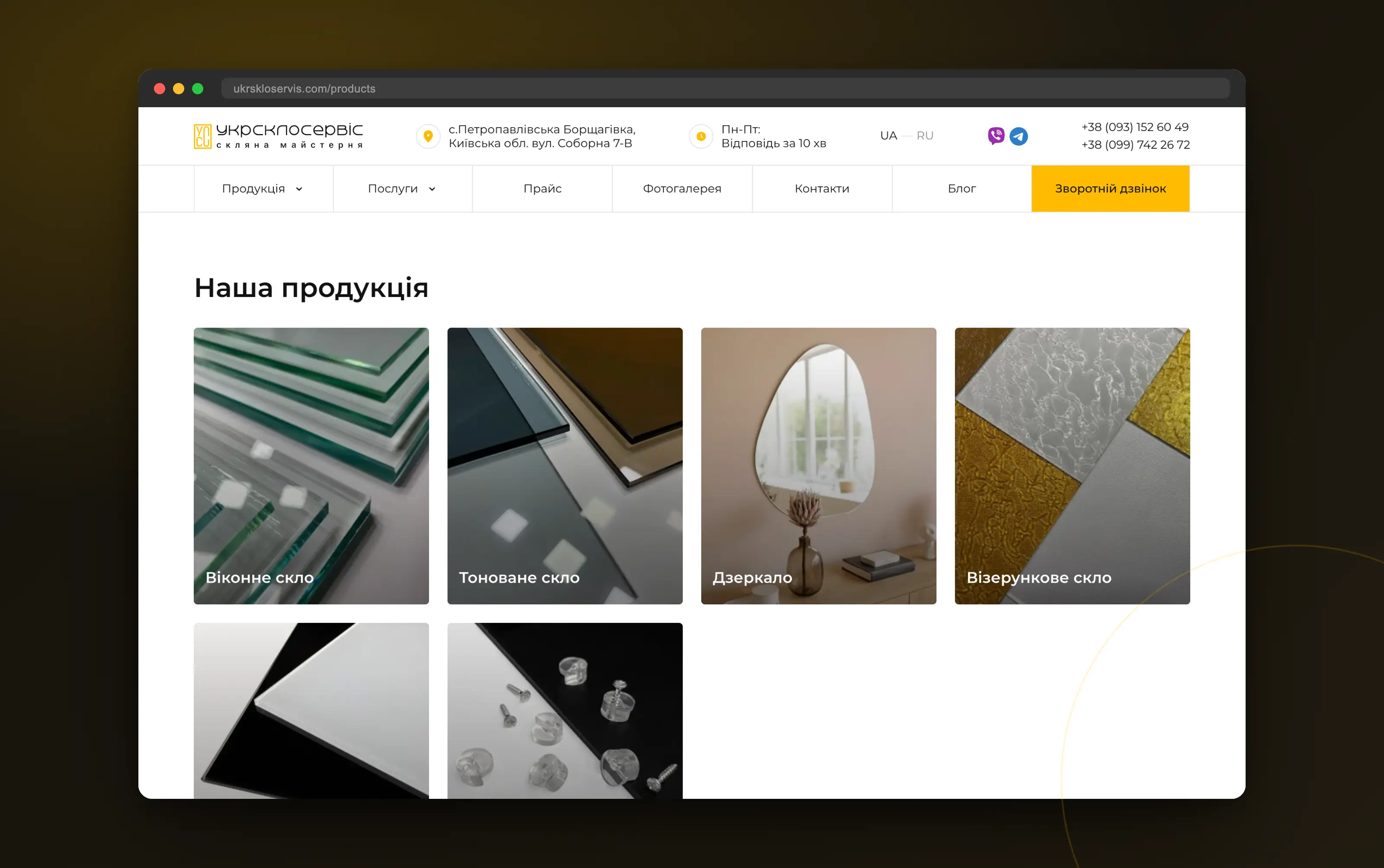Click the yellow location pin icon
Viewport: 1384px width, 868px height.
[428, 136]
